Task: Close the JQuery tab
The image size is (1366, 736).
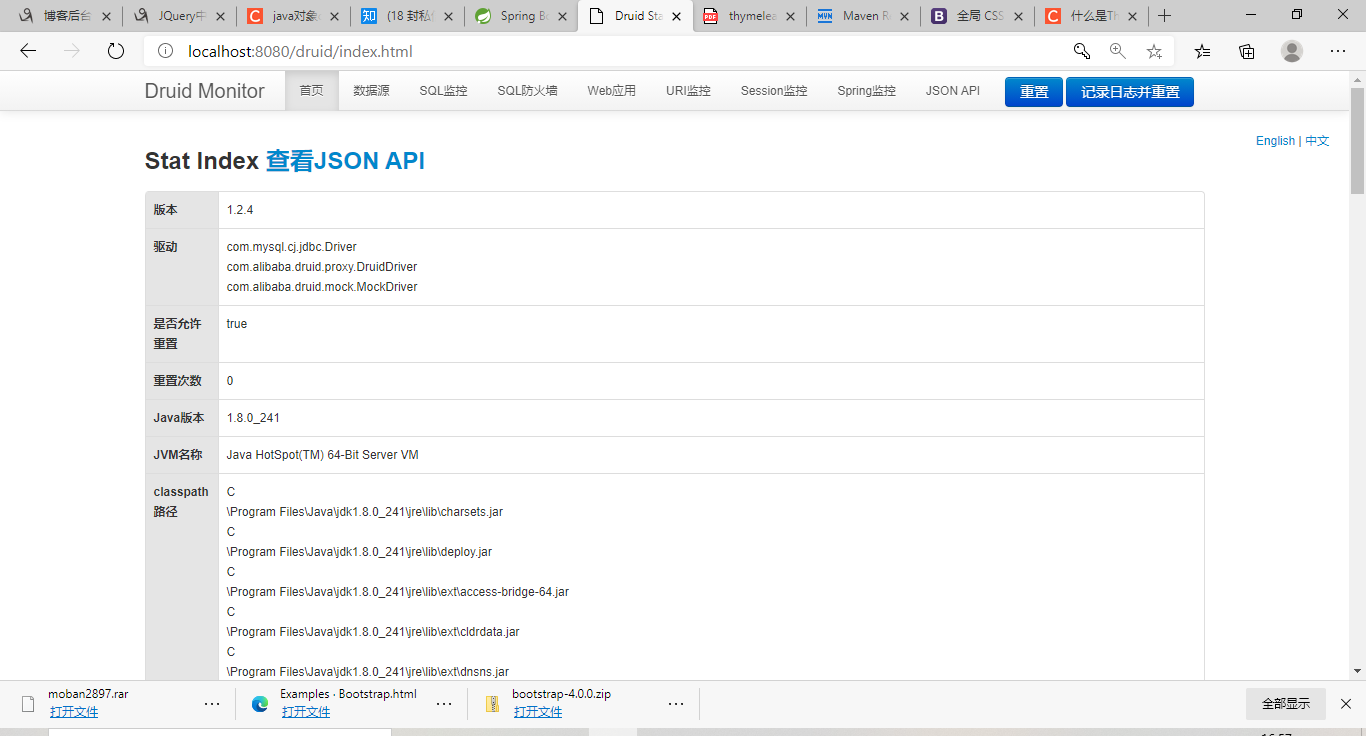Action: pyautogui.click(x=220, y=16)
